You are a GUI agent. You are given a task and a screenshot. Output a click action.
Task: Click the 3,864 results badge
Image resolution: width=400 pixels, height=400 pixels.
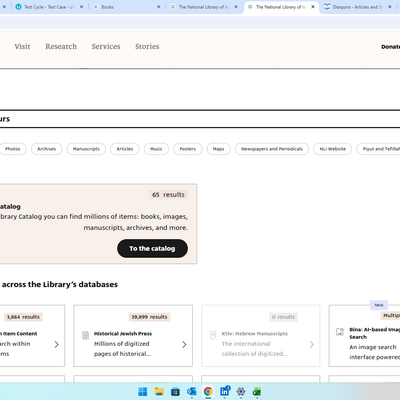[x=23, y=317]
